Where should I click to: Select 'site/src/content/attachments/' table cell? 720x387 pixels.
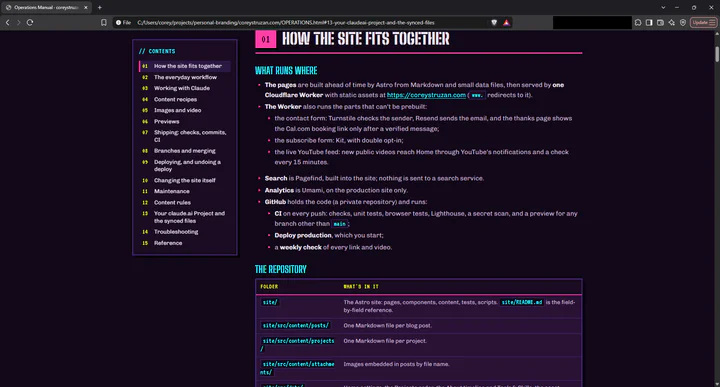point(298,368)
